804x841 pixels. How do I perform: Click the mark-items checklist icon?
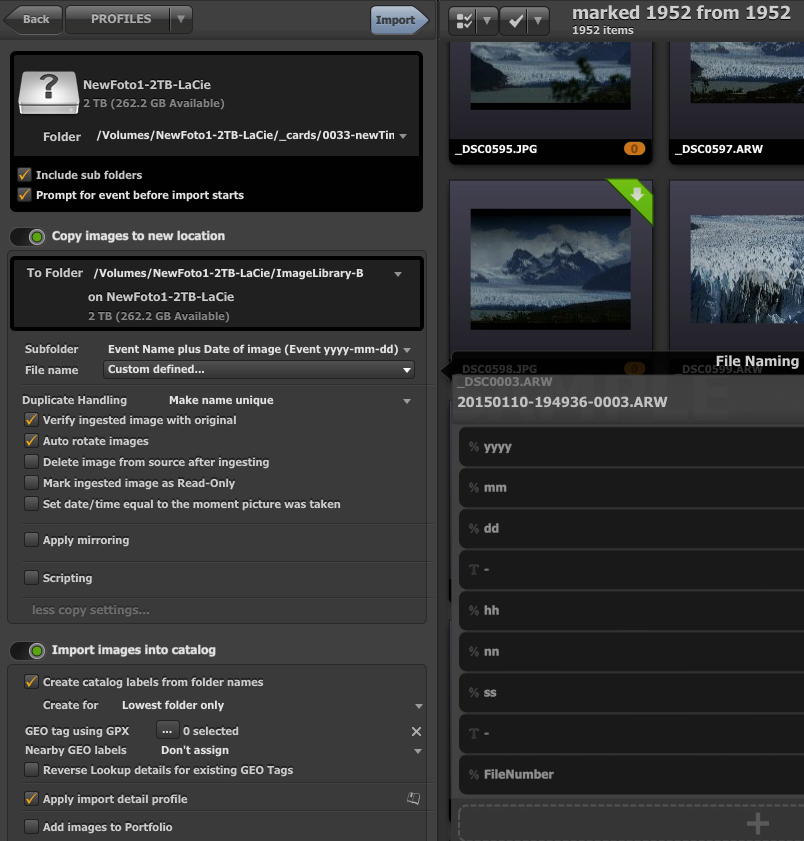(x=464, y=21)
